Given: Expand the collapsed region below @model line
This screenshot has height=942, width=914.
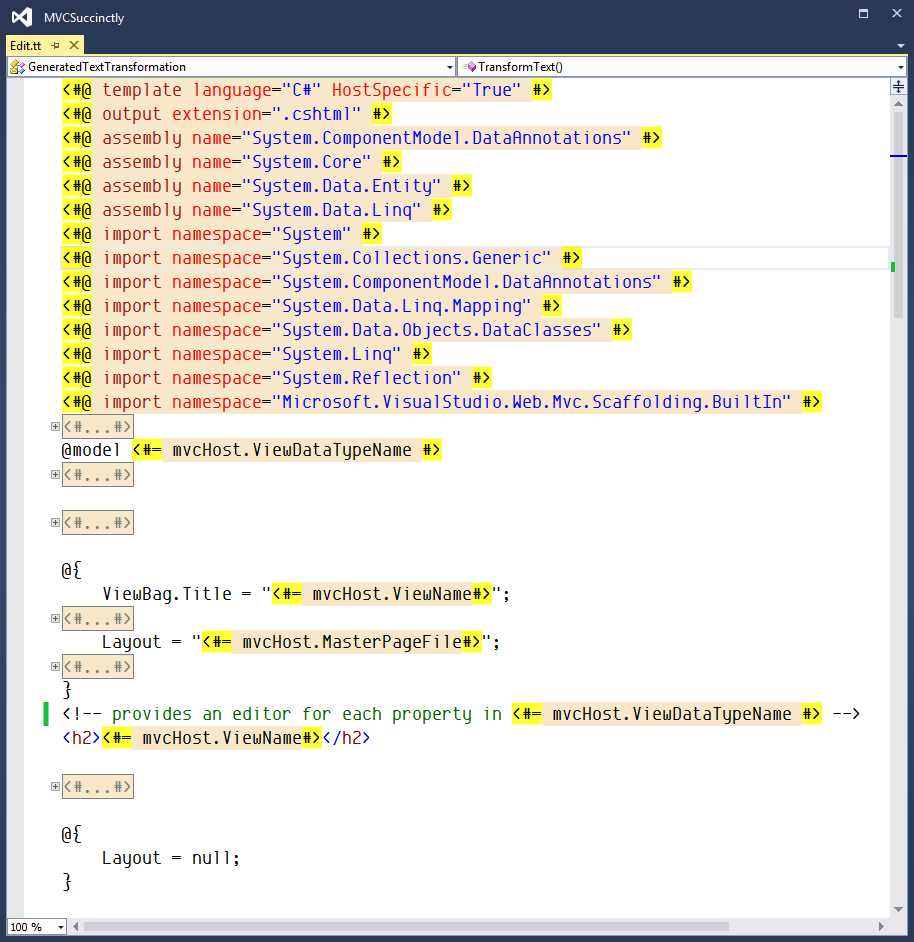Looking at the screenshot, I should tap(55, 474).
